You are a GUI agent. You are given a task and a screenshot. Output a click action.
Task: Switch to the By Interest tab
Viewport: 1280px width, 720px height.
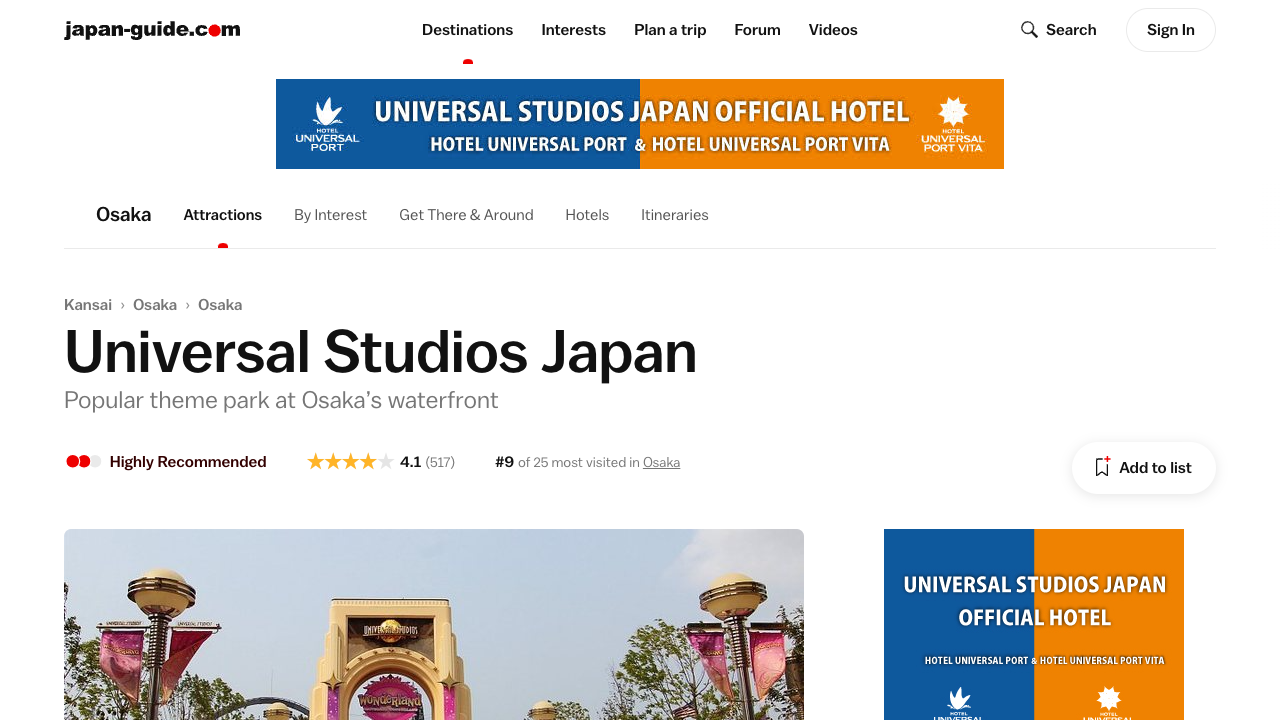tap(330, 215)
